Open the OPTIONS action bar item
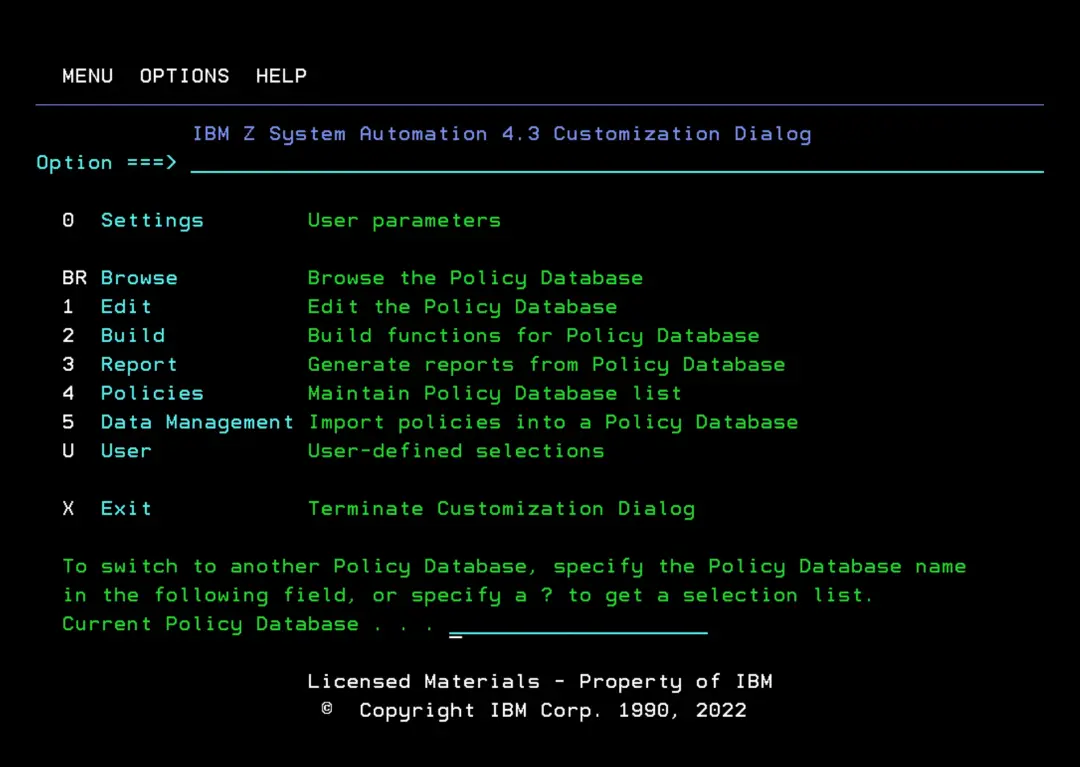This screenshot has width=1080, height=767. (184, 76)
